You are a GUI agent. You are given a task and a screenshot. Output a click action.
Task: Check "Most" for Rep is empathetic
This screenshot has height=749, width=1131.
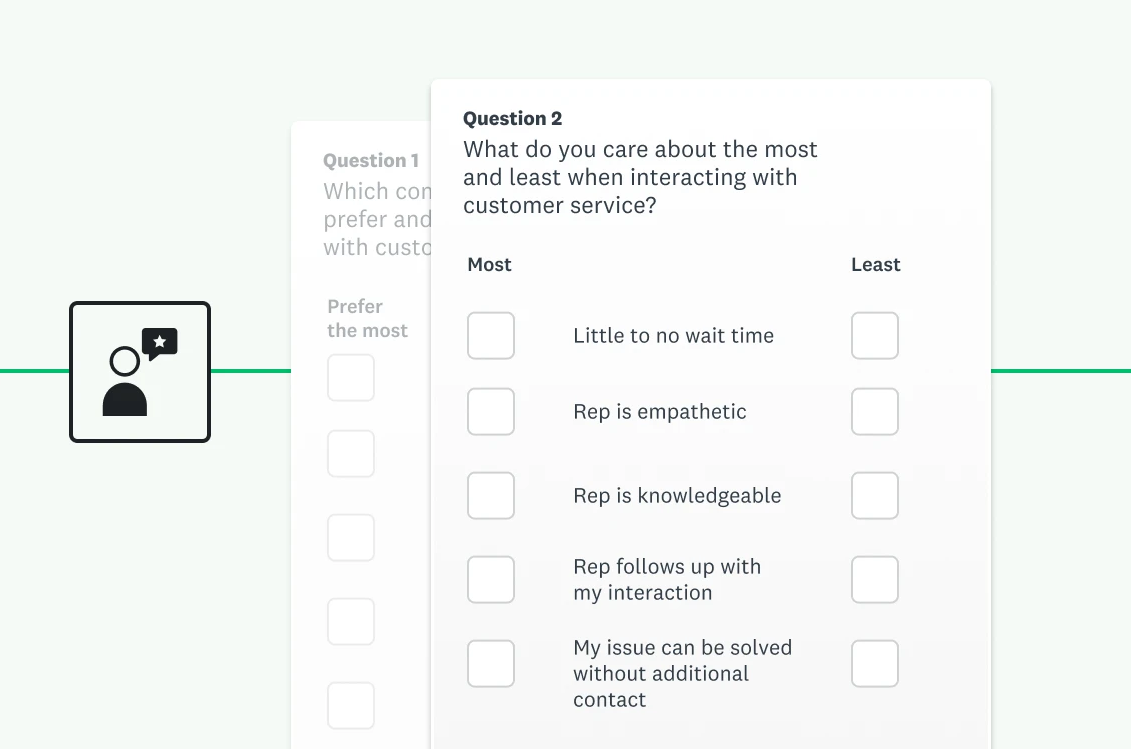click(491, 411)
